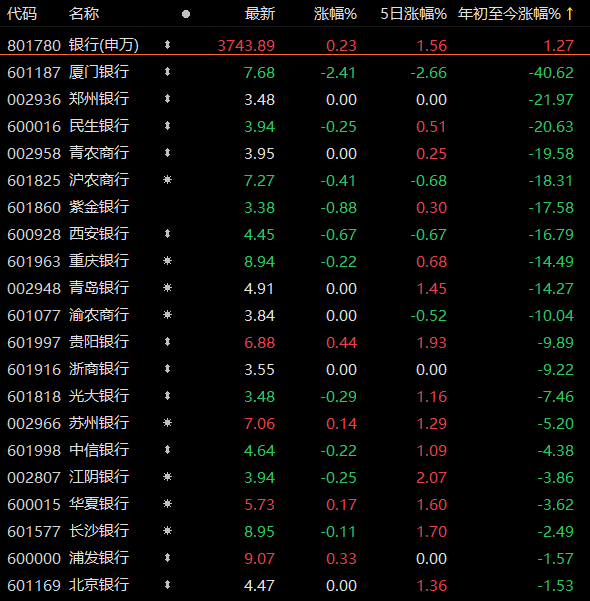Click the white dot column header icon
The height and width of the screenshot is (601, 590).
click(186, 14)
